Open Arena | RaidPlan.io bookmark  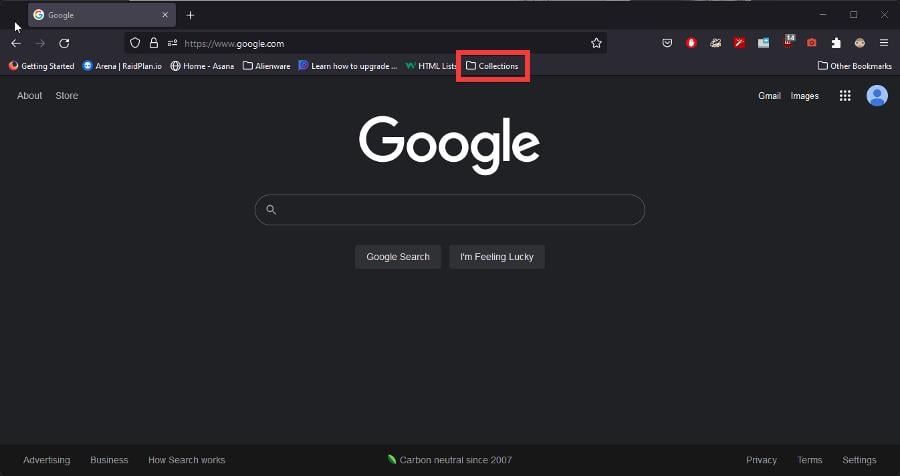click(x=122, y=66)
